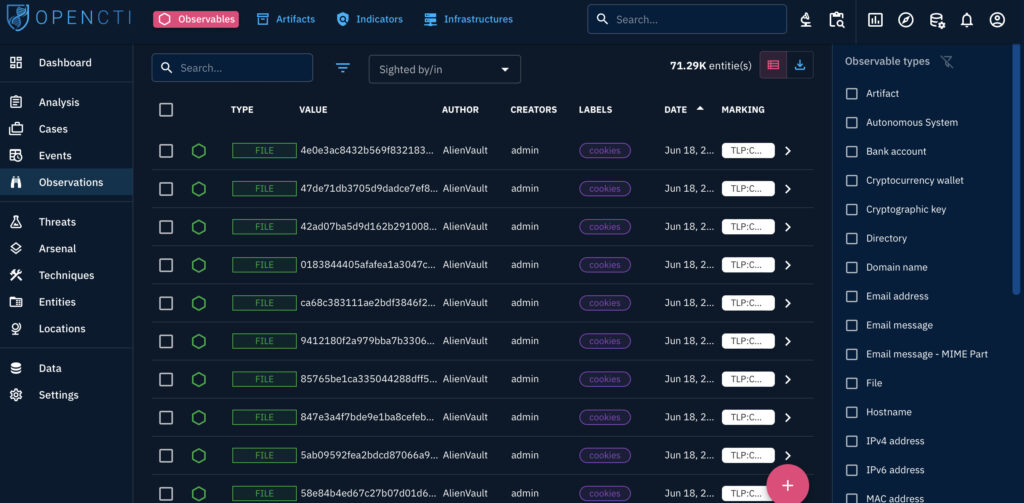Click the microscope enrichment icon
This screenshot has width=1024, height=503.
point(806,20)
